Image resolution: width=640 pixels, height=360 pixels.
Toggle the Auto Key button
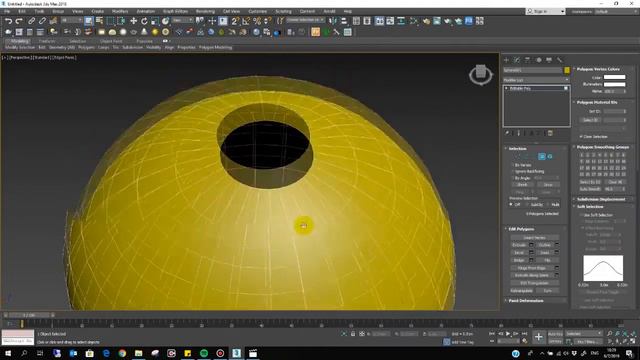pos(555,334)
